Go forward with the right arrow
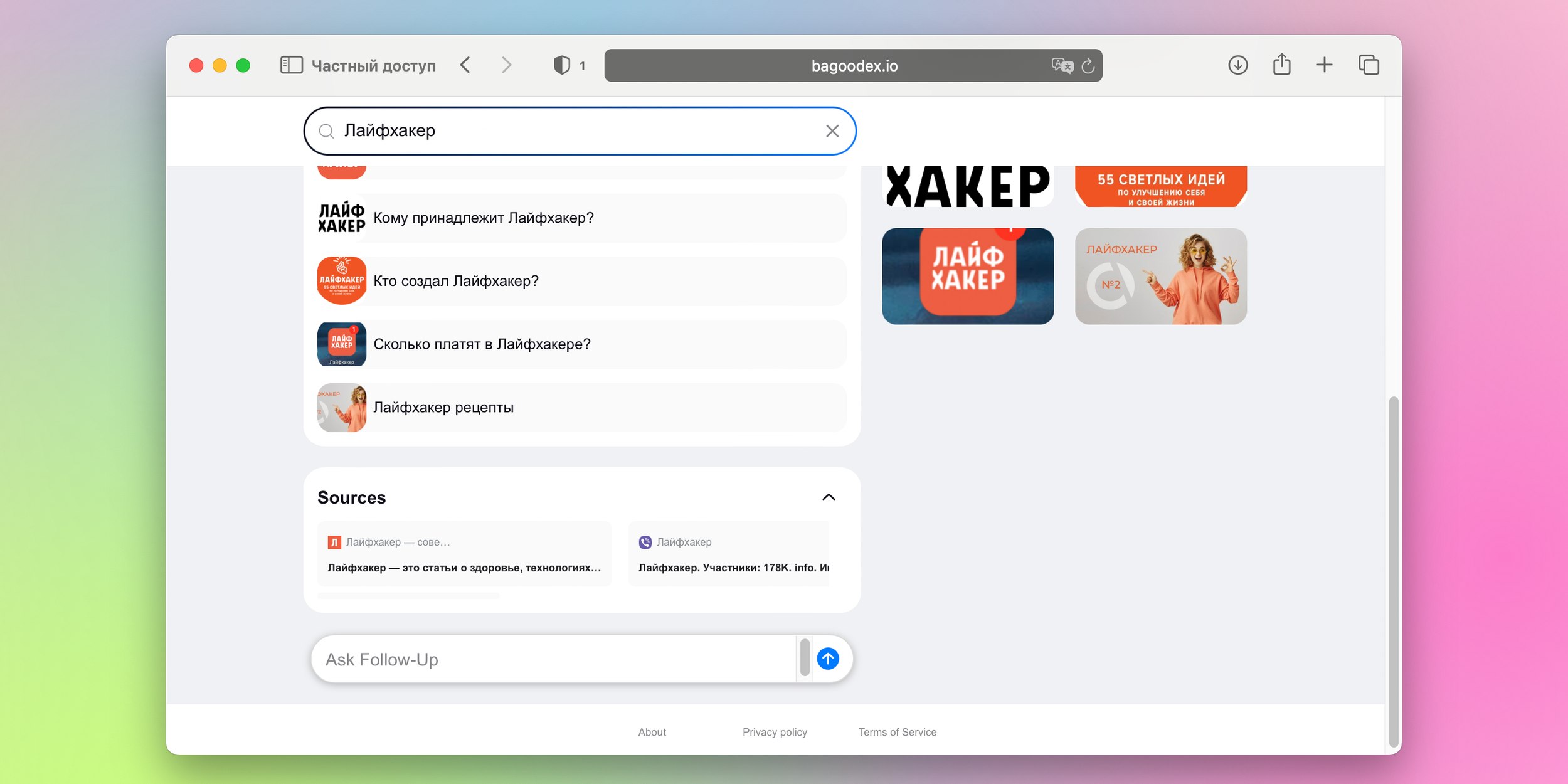 [506, 65]
